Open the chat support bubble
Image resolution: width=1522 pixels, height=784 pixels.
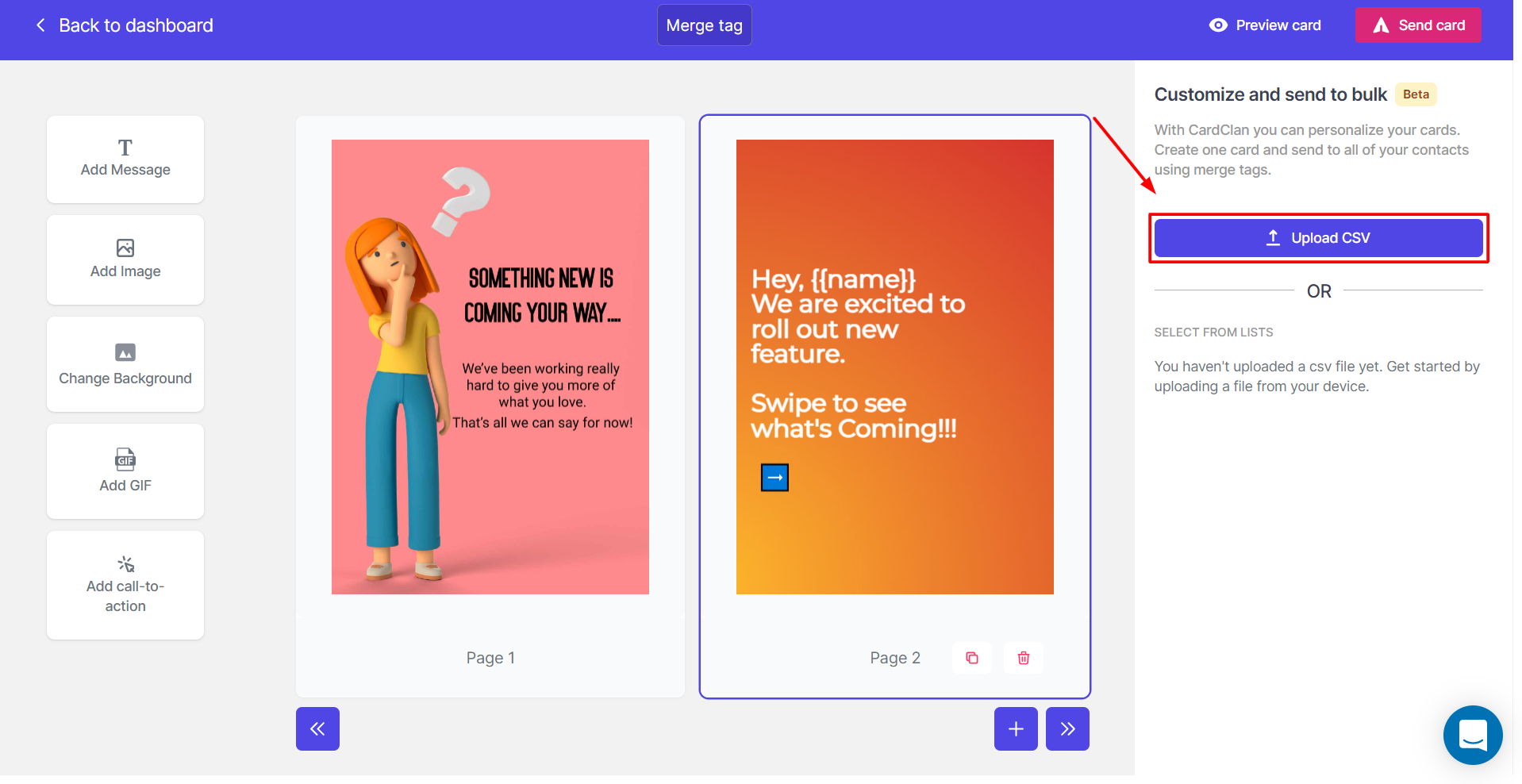tap(1473, 735)
